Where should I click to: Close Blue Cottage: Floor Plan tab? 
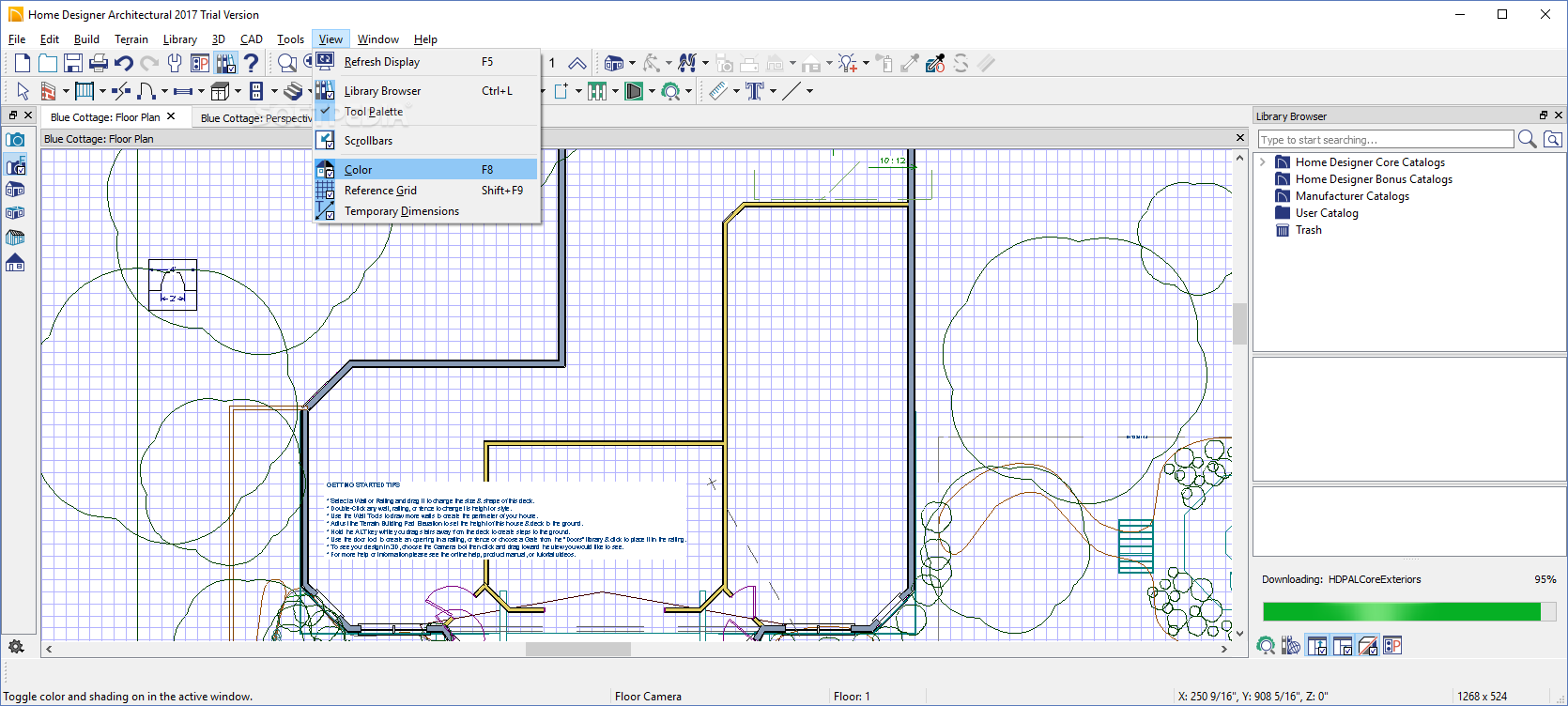tap(171, 116)
